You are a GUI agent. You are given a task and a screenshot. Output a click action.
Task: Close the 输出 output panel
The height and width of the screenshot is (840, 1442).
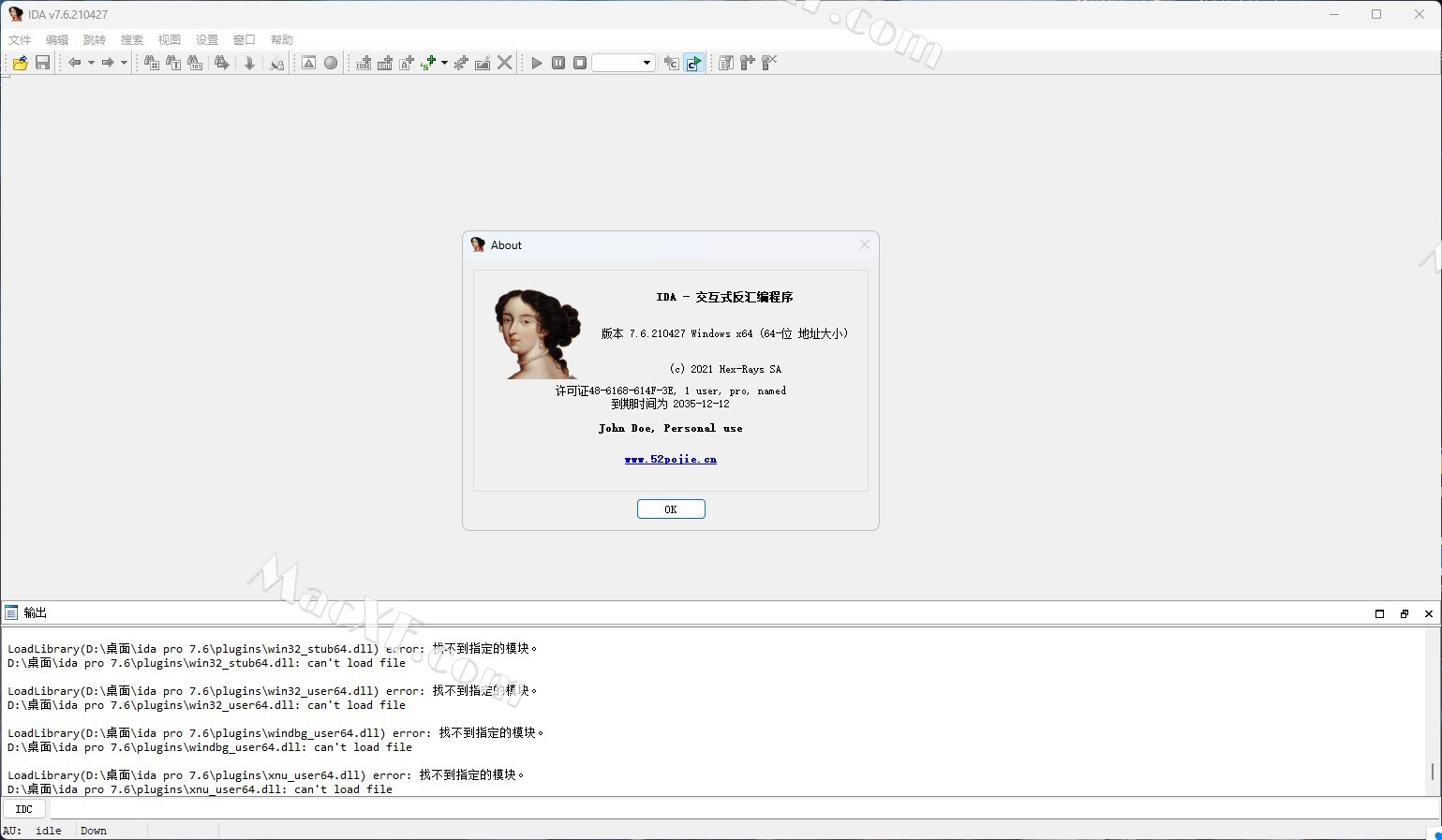[1428, 613]
